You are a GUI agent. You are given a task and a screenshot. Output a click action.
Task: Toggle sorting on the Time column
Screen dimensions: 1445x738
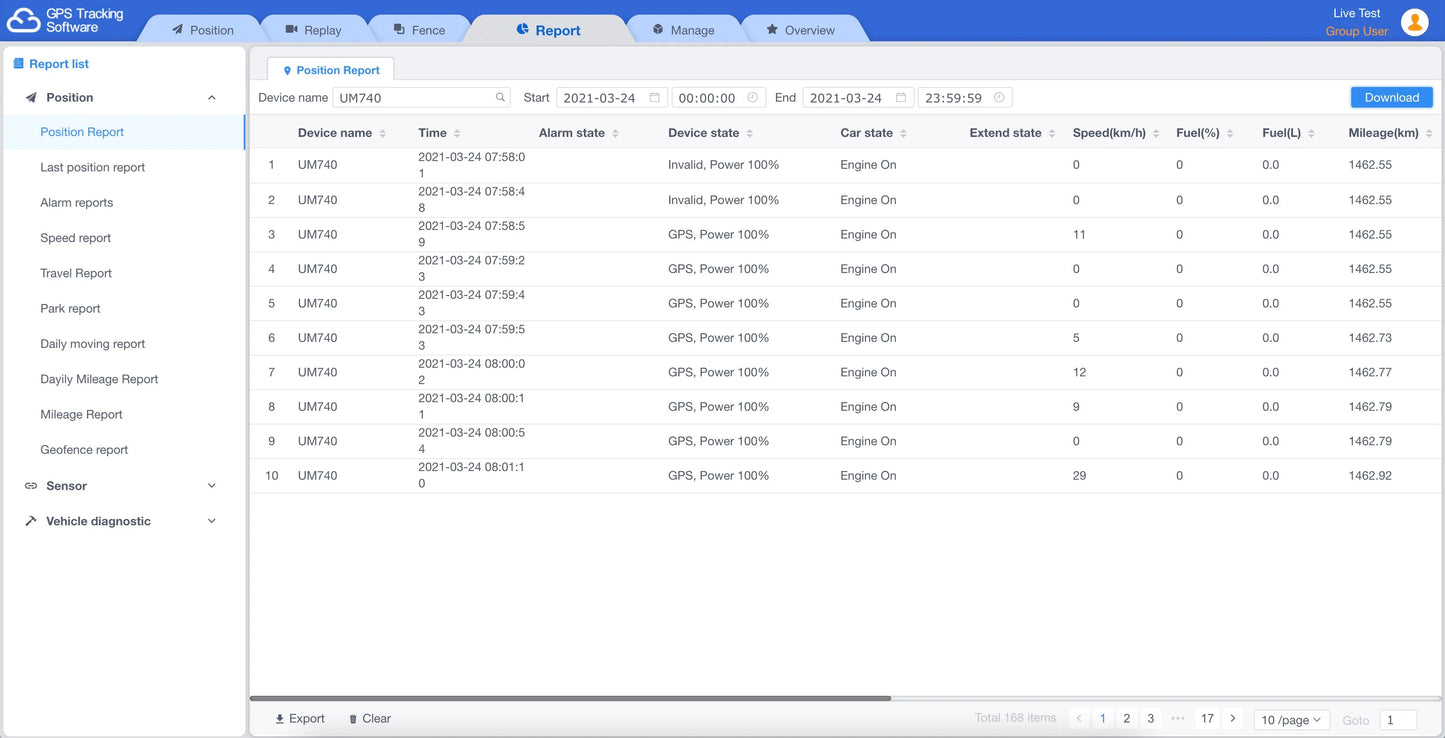pos(459,132)
